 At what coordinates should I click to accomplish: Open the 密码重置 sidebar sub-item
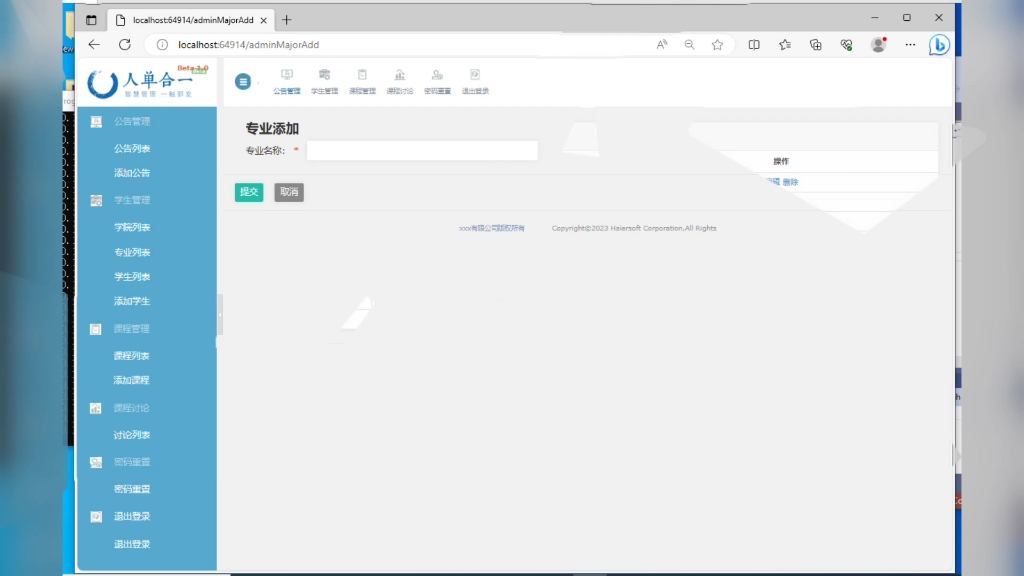coord(132,489)
